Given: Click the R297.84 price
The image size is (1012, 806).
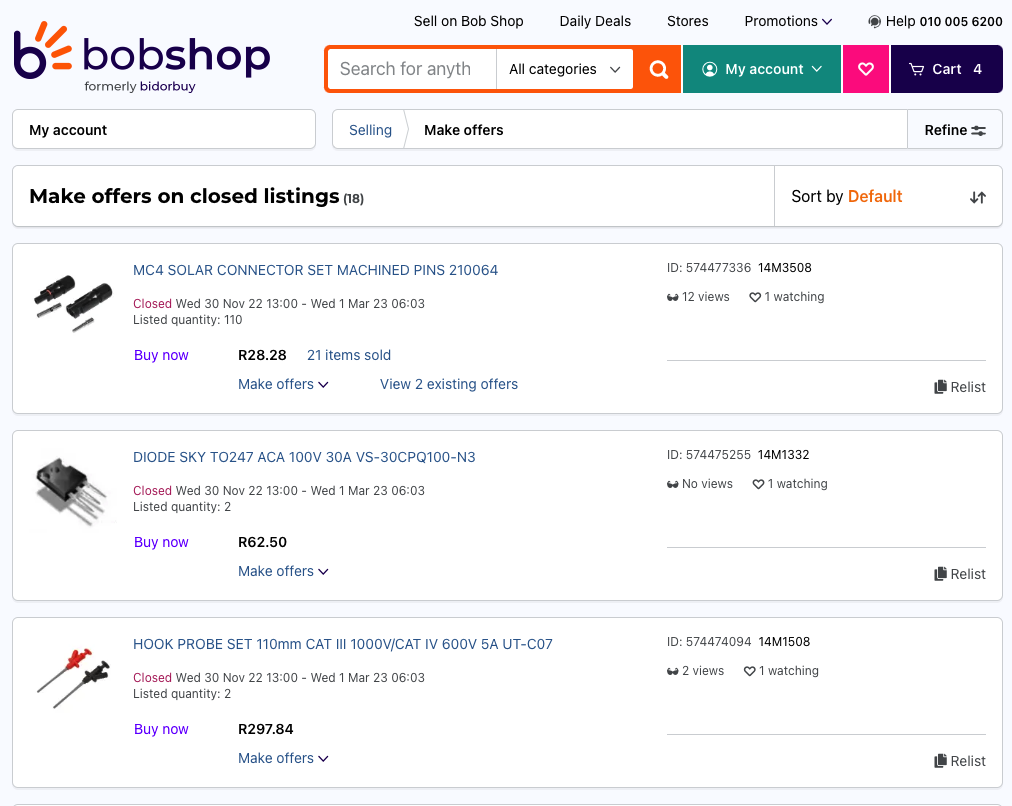Looking at the screenshot, I should pyautogui.click(x=265, y=730).
